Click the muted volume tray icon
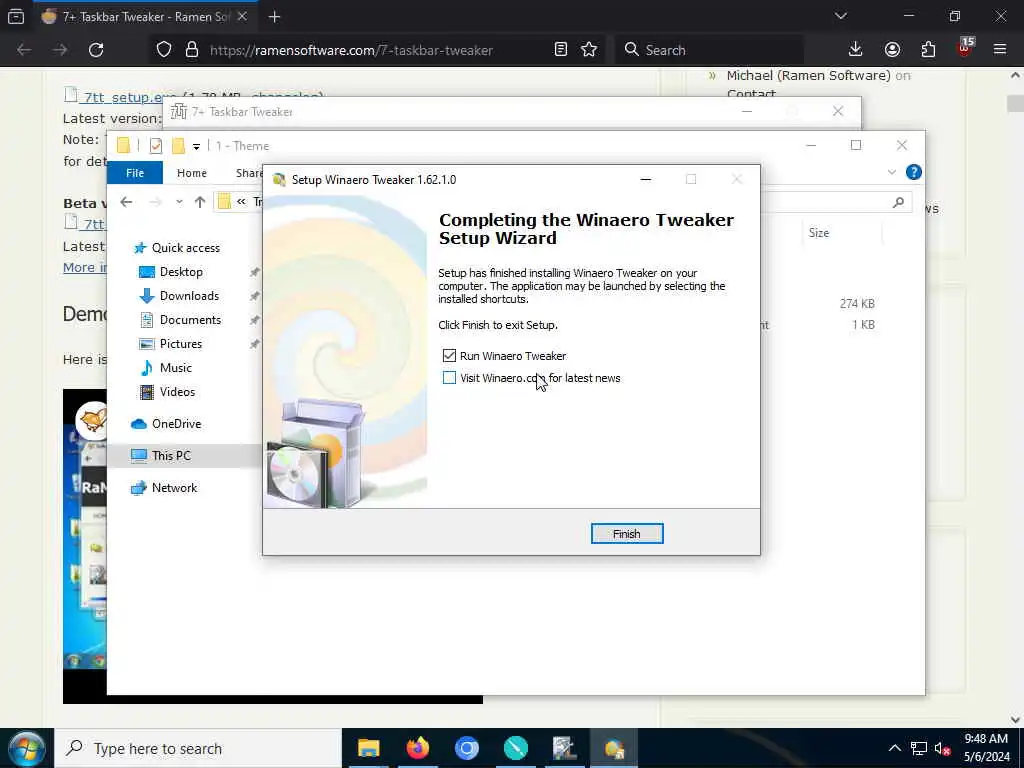This screenshot has width=1024, height=768. pos(942,749)
